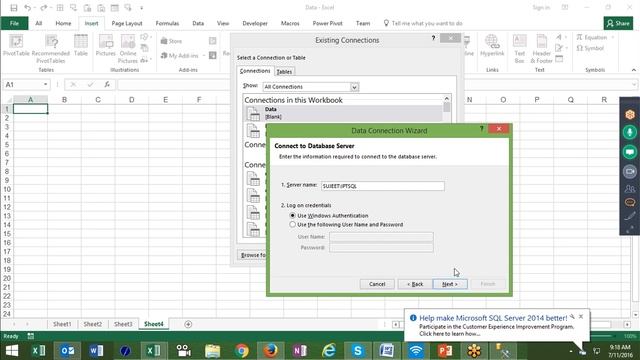Click the Server name input field
The width and height of the screenshot is (640, 360).
tap(382, 186)
